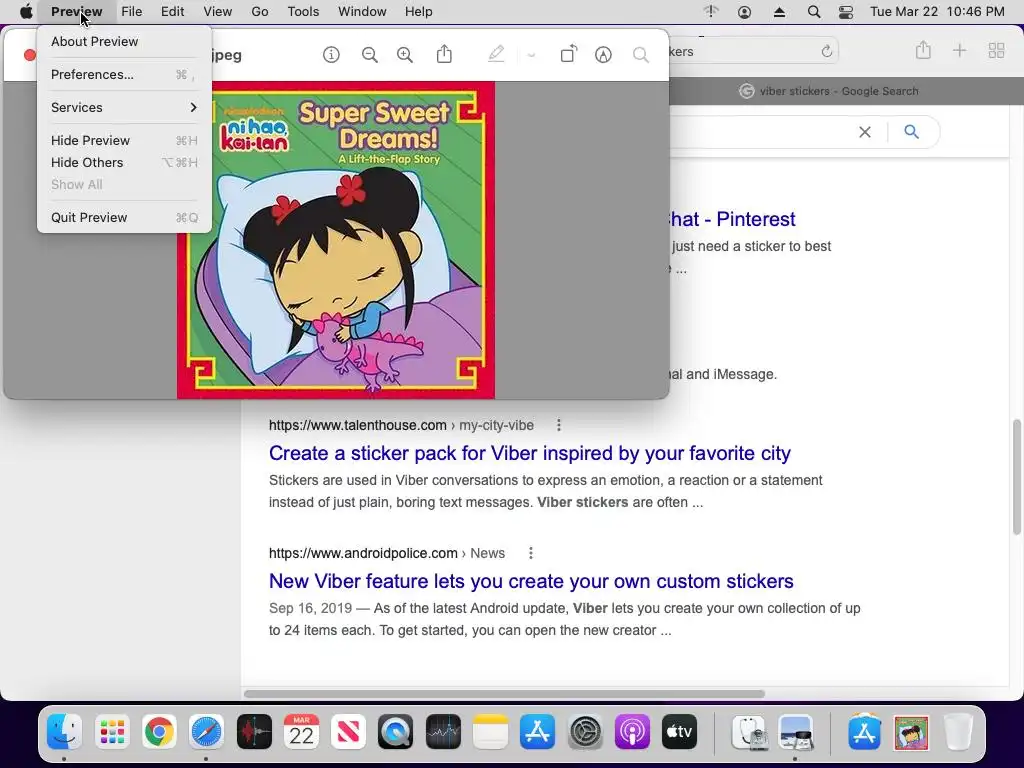Select the Highlight pen tool in Preview
Screen dimensions: 1024x768
pos(496,54)
